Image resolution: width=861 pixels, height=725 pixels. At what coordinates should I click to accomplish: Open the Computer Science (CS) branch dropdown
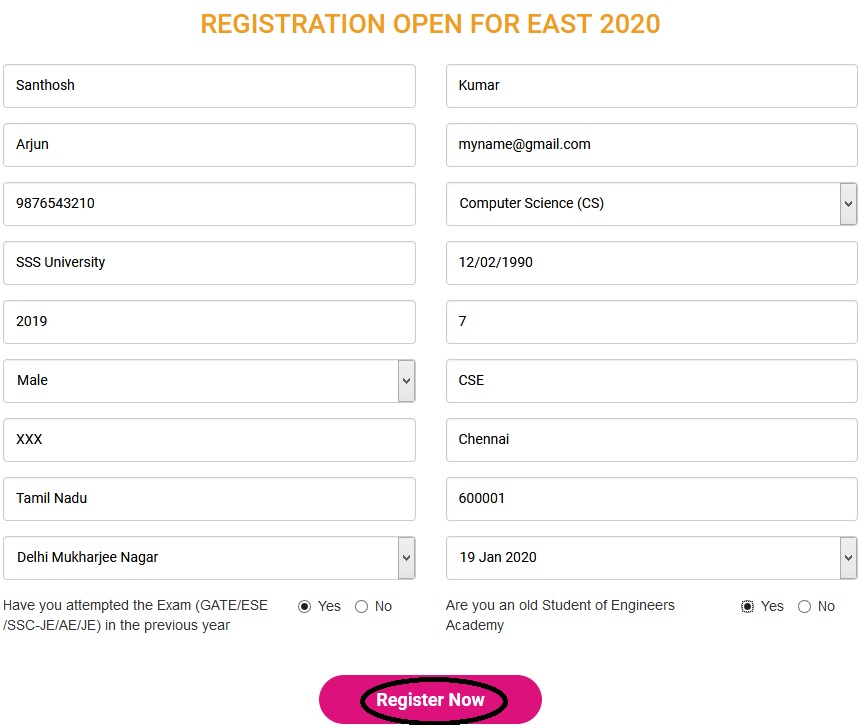coord(650,204)
